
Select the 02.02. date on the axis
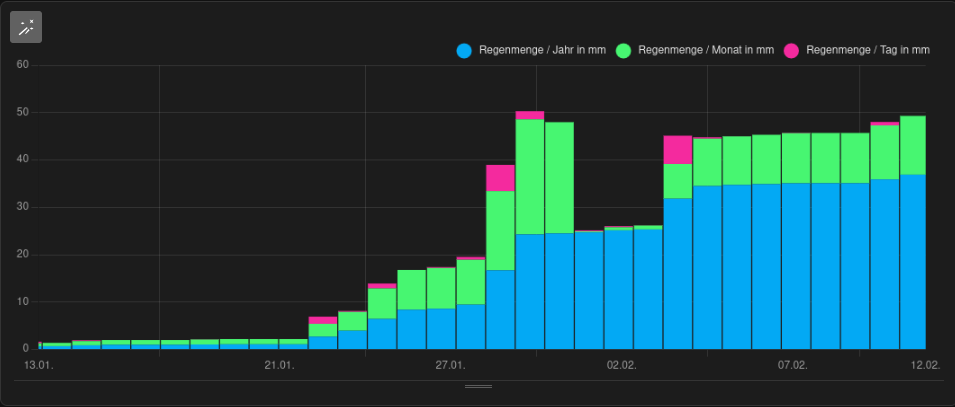621,366
